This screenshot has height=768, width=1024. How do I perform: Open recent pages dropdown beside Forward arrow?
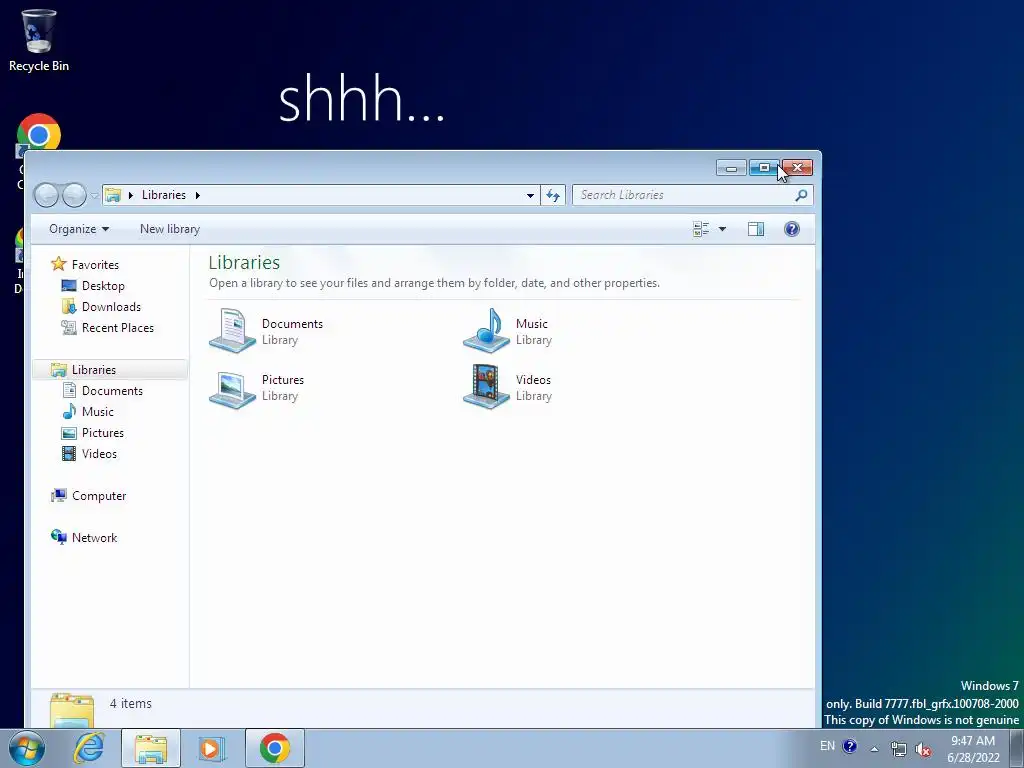[x=95, y=195]
